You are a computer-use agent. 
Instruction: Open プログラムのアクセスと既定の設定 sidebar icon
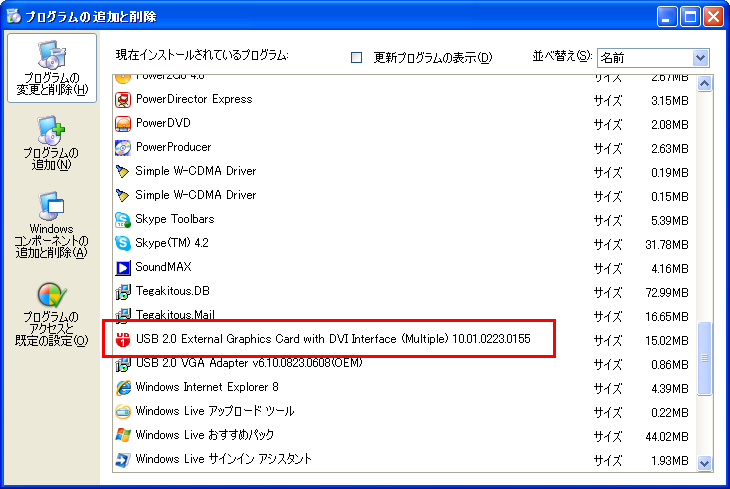(x=52, y=314)
